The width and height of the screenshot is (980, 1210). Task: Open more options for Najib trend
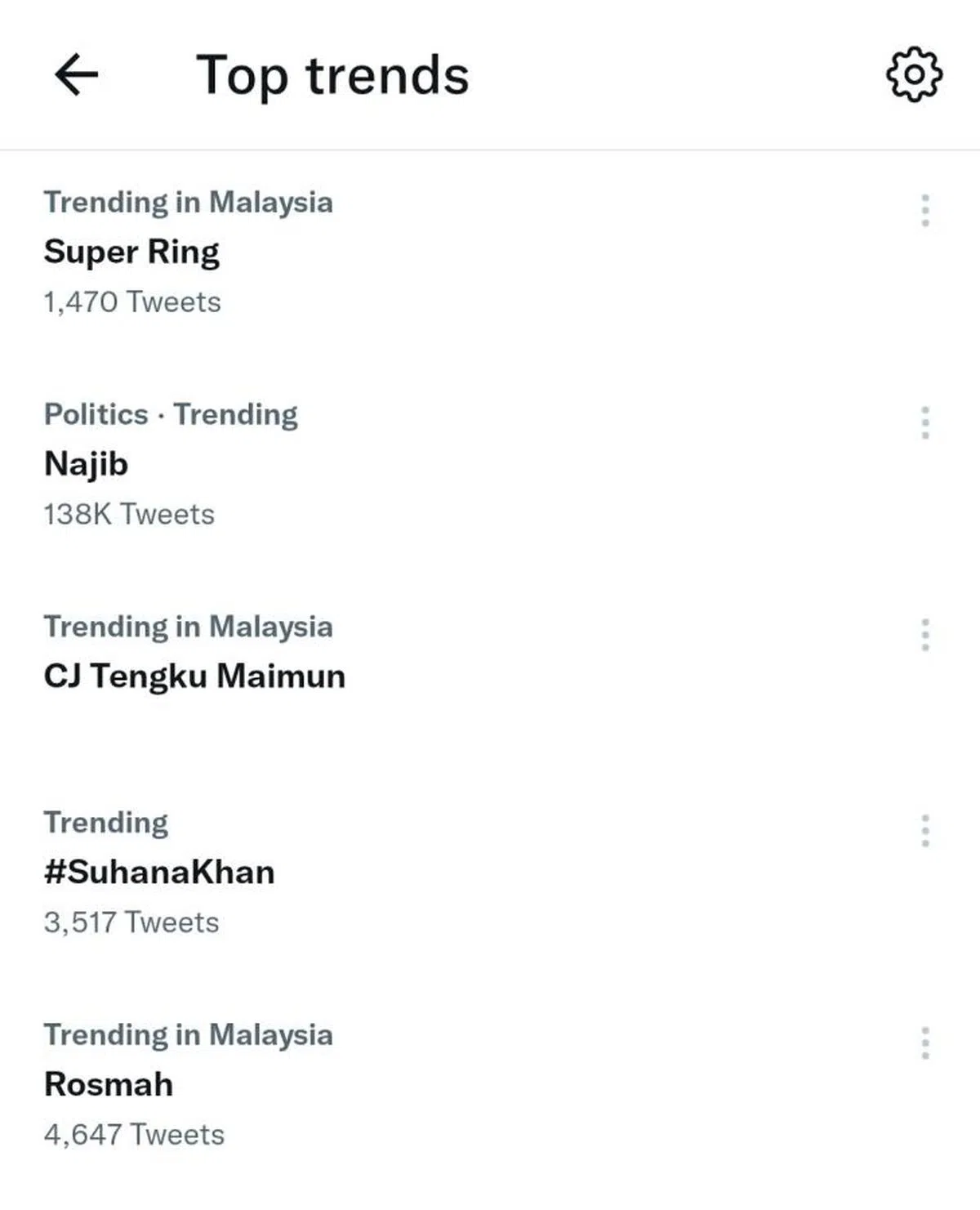tap(924, 422)
